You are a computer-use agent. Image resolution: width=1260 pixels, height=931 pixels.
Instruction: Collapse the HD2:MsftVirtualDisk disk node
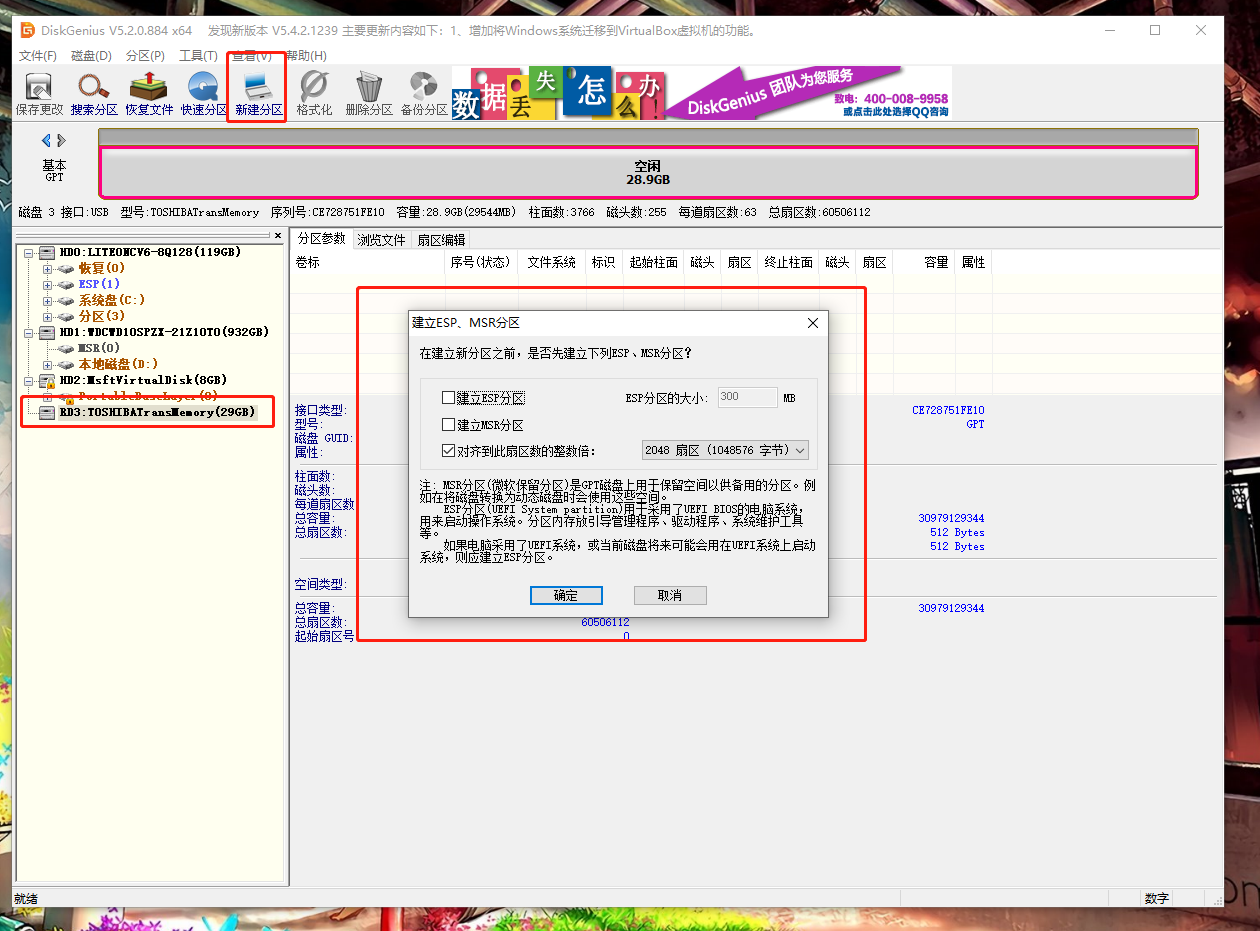pos(30,381)
